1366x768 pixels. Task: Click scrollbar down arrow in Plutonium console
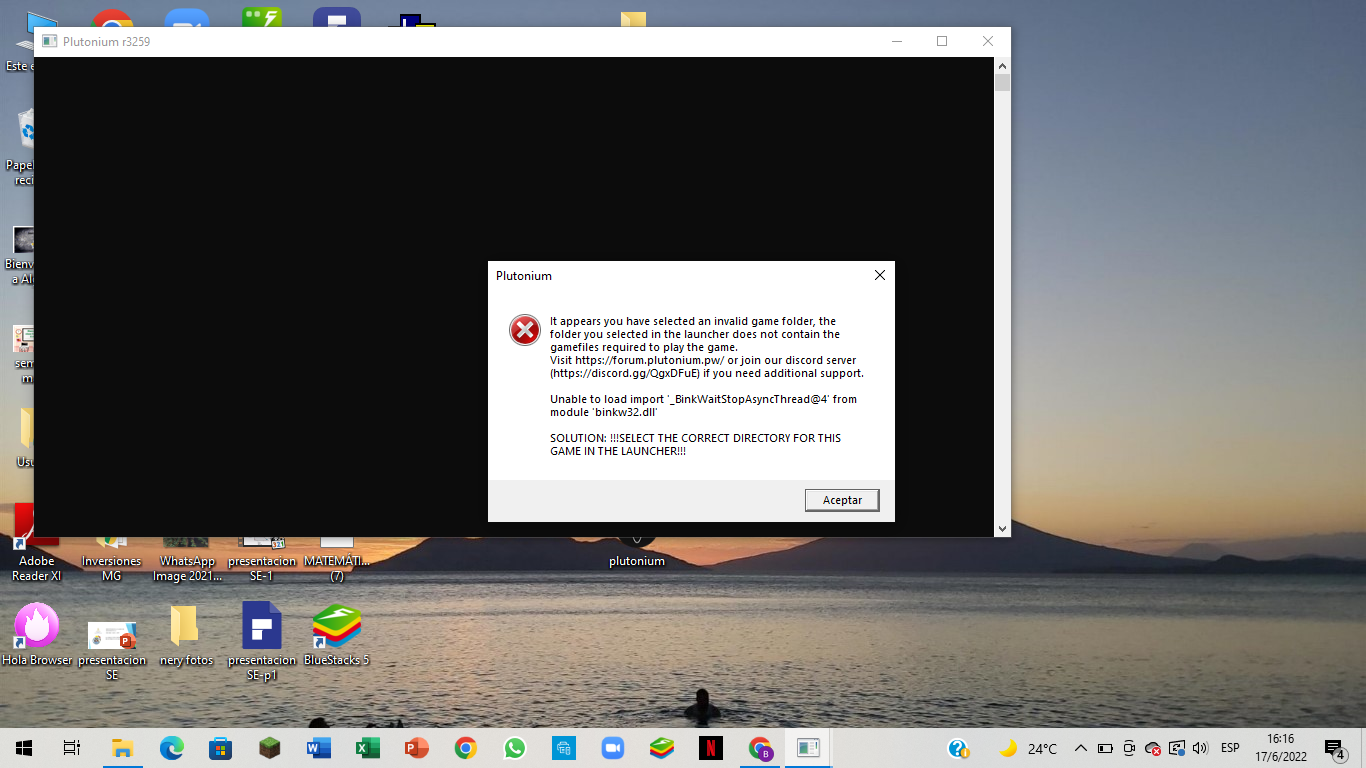click(1002, 528)
